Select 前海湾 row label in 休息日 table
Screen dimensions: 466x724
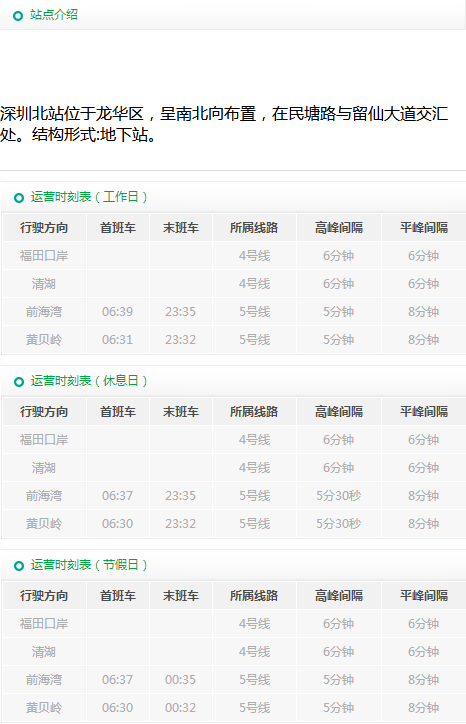click(44, 495)
